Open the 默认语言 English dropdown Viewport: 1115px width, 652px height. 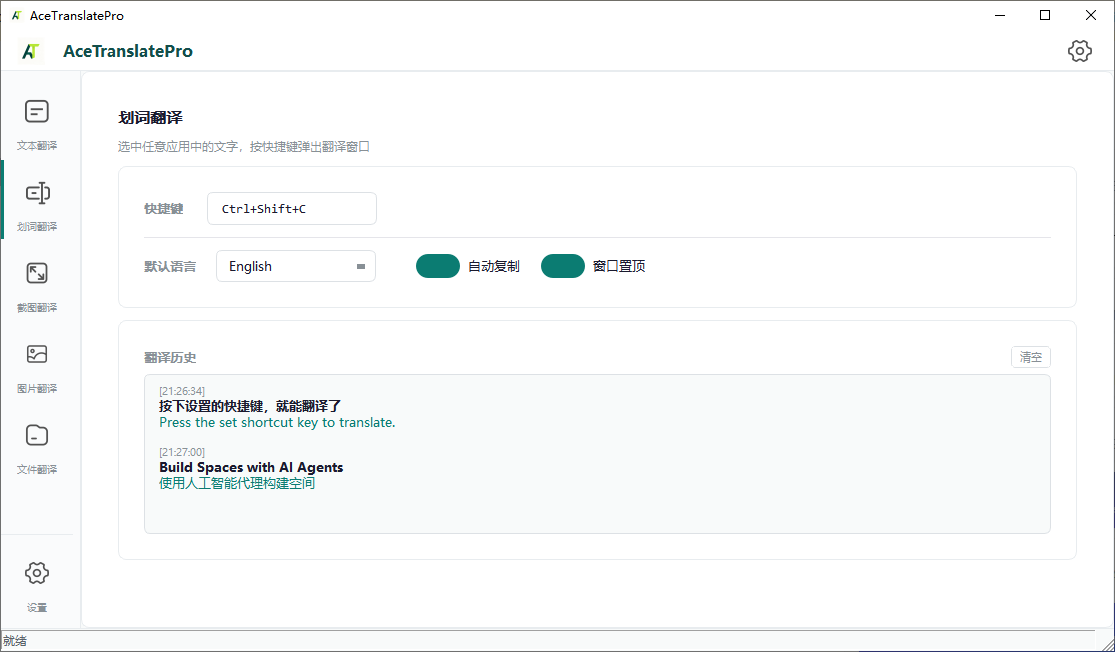(x=296, y=266)
